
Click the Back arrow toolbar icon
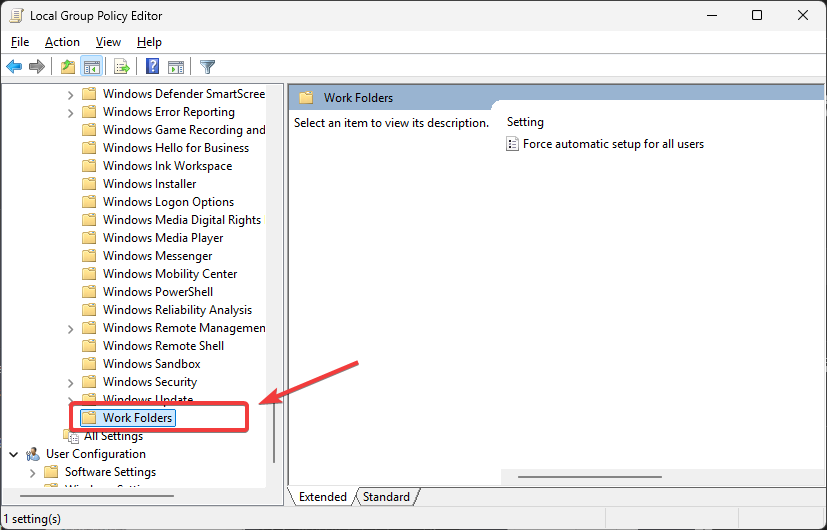click(14, 67)
